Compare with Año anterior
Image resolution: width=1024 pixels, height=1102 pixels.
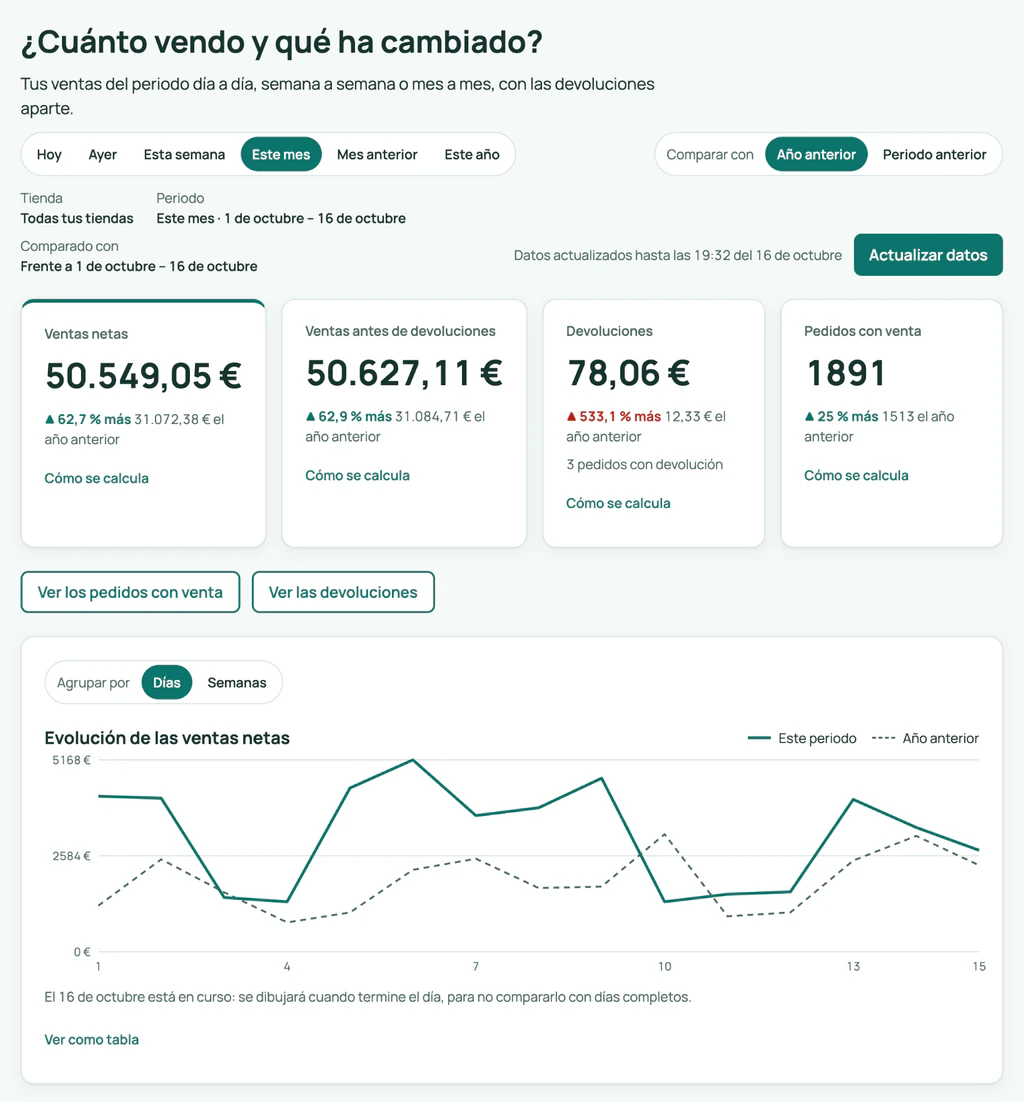pos(816,155)
